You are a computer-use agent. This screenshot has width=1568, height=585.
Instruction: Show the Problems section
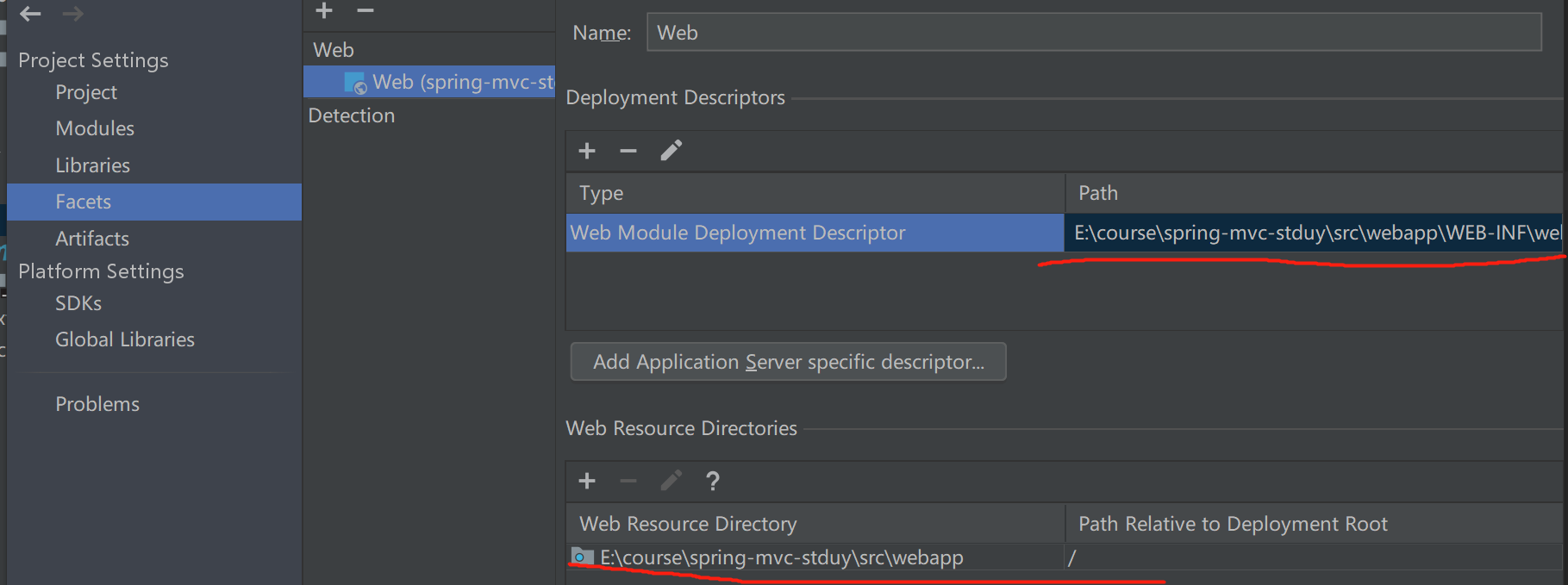[x=97, y=404]
